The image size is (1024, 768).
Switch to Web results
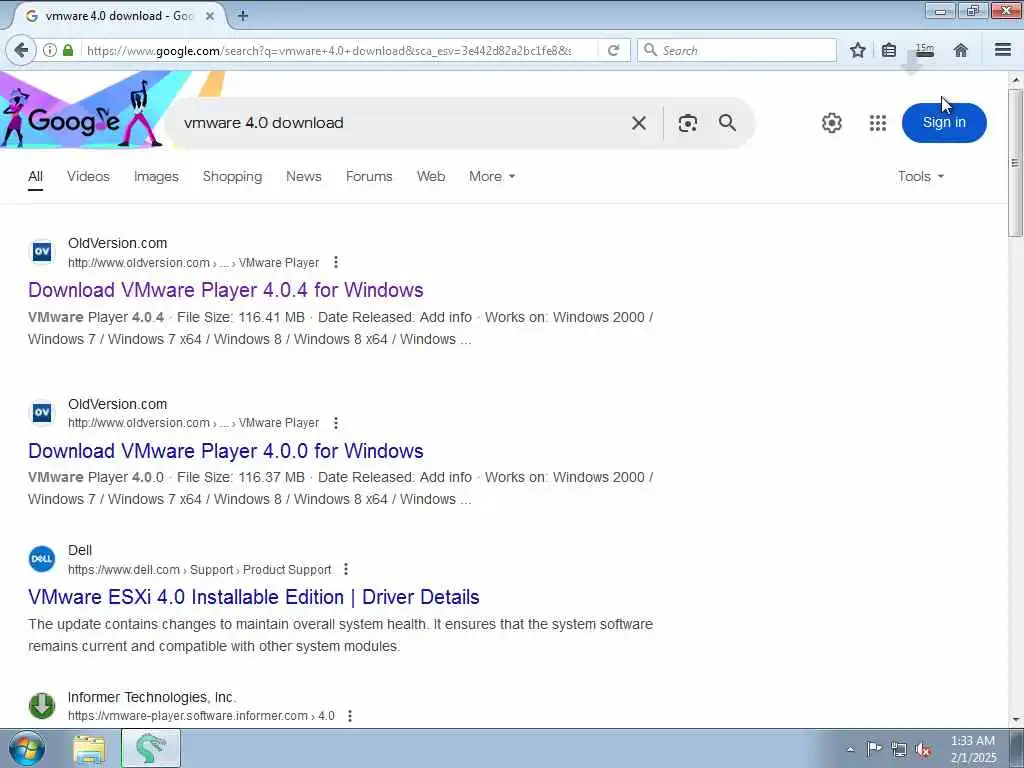431,176
